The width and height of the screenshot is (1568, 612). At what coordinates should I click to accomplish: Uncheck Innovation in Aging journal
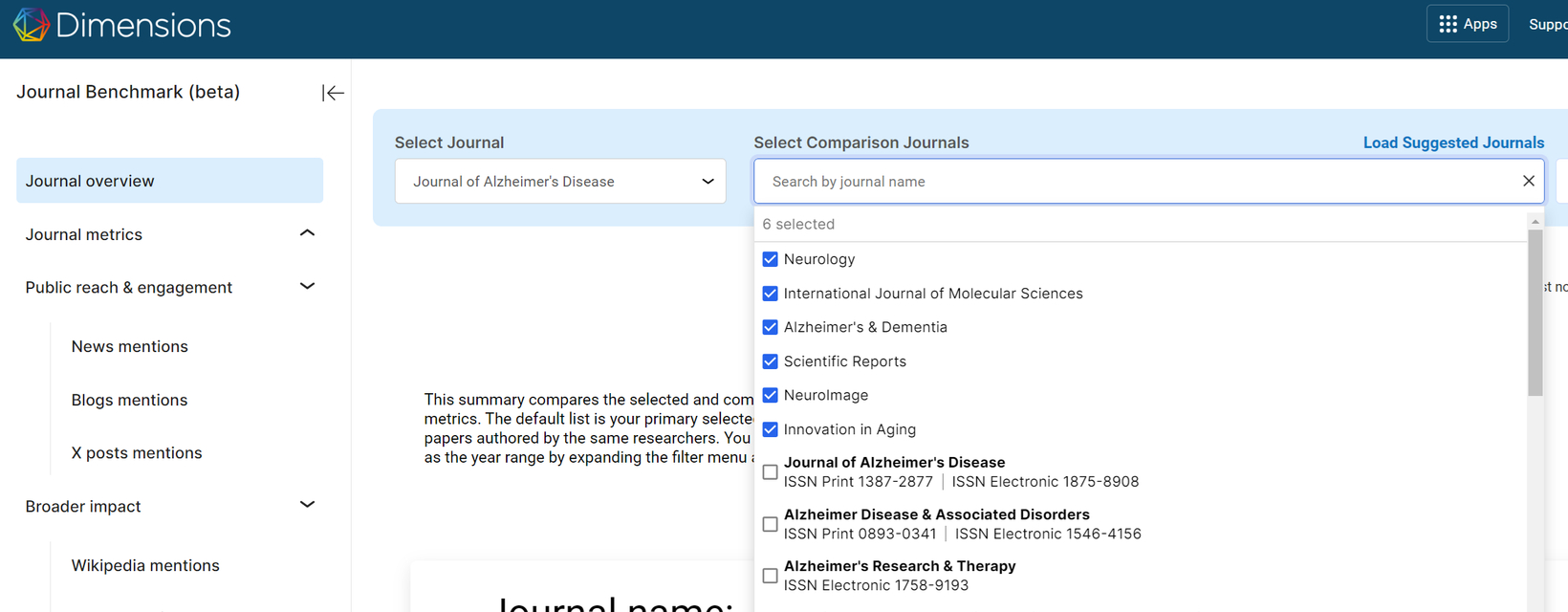coord(770,429)
